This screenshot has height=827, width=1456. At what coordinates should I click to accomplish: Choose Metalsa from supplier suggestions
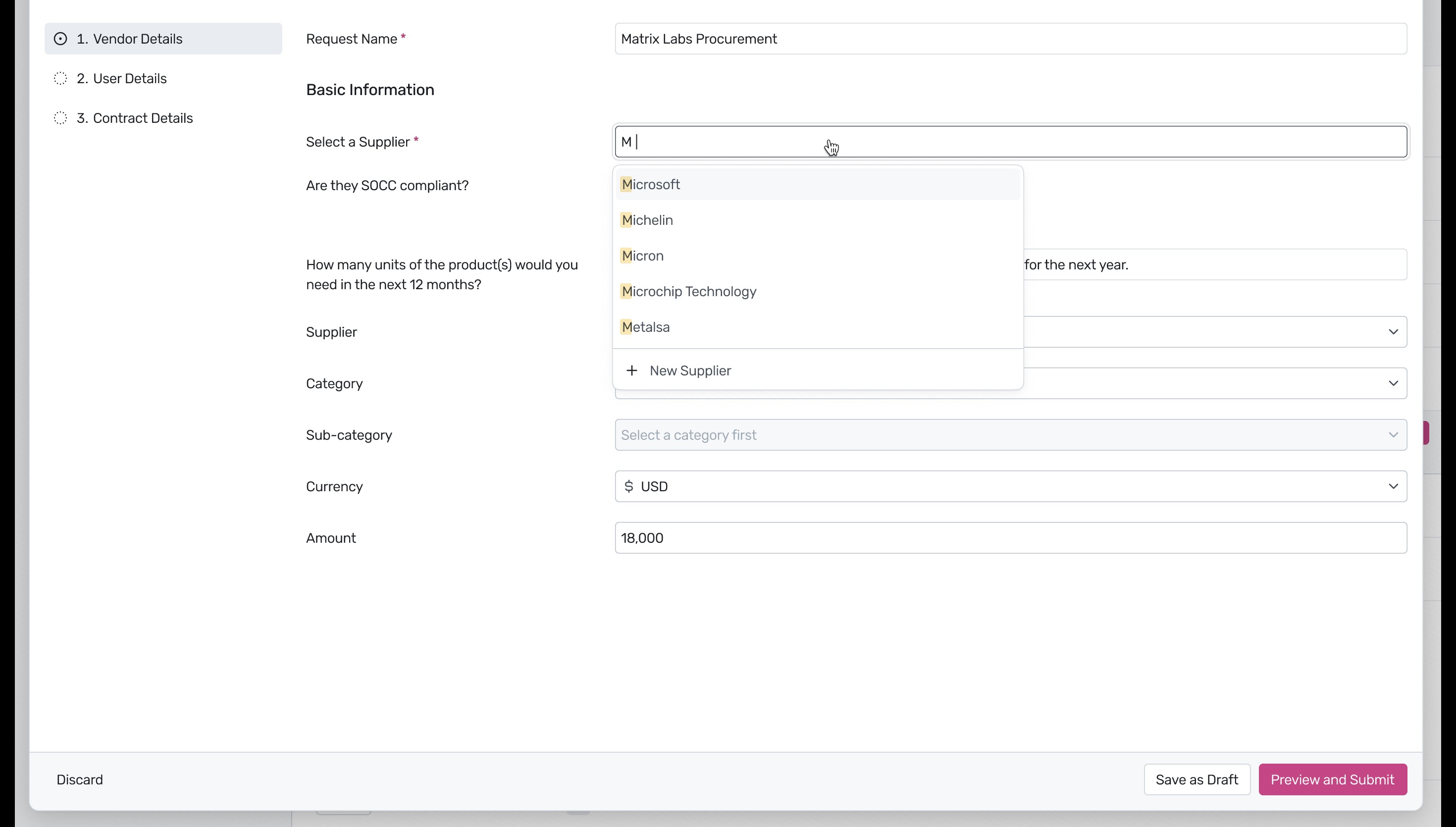pos(817,328)
